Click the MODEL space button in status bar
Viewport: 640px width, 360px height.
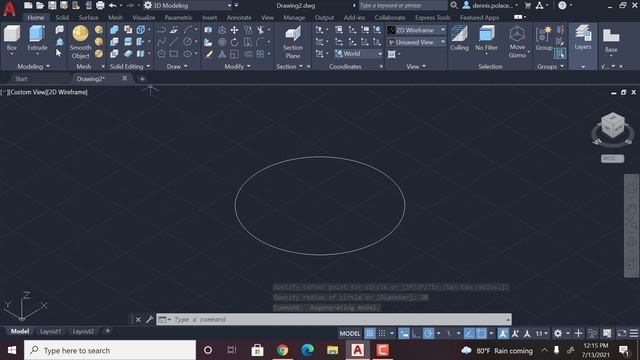[x=350, y=333]
